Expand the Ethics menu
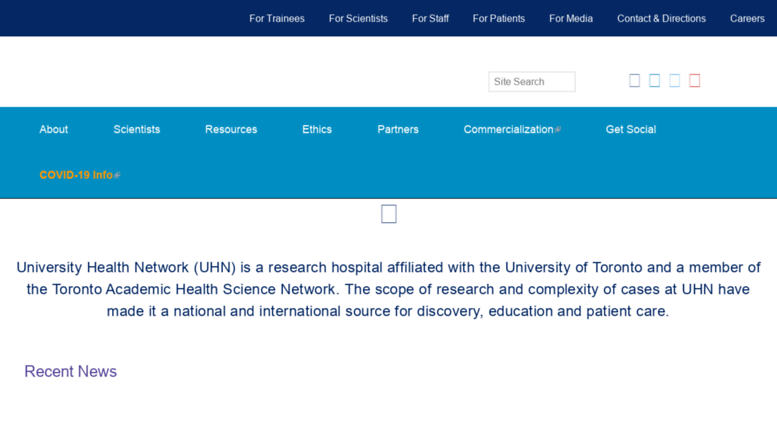The height and width of the screenshot is (423, 777). [317, 129]
